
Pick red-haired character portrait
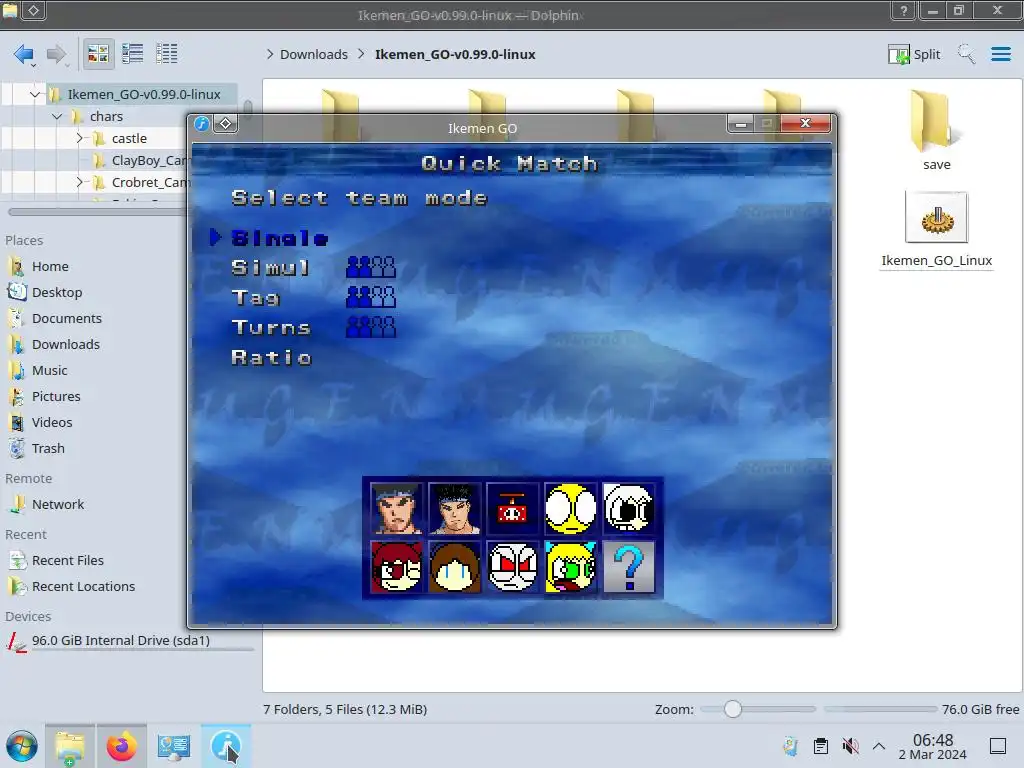coord(396,567)
